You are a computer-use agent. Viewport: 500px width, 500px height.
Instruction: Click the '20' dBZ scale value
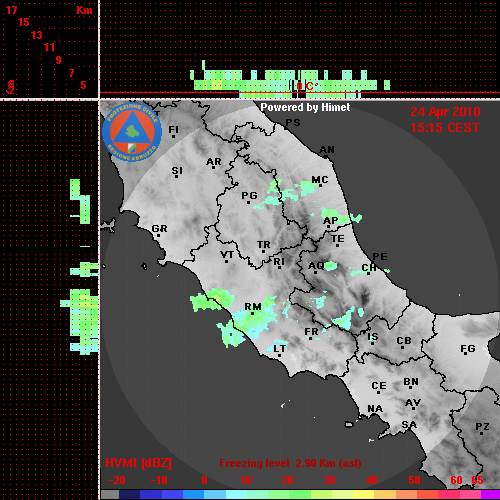(287, 480)
